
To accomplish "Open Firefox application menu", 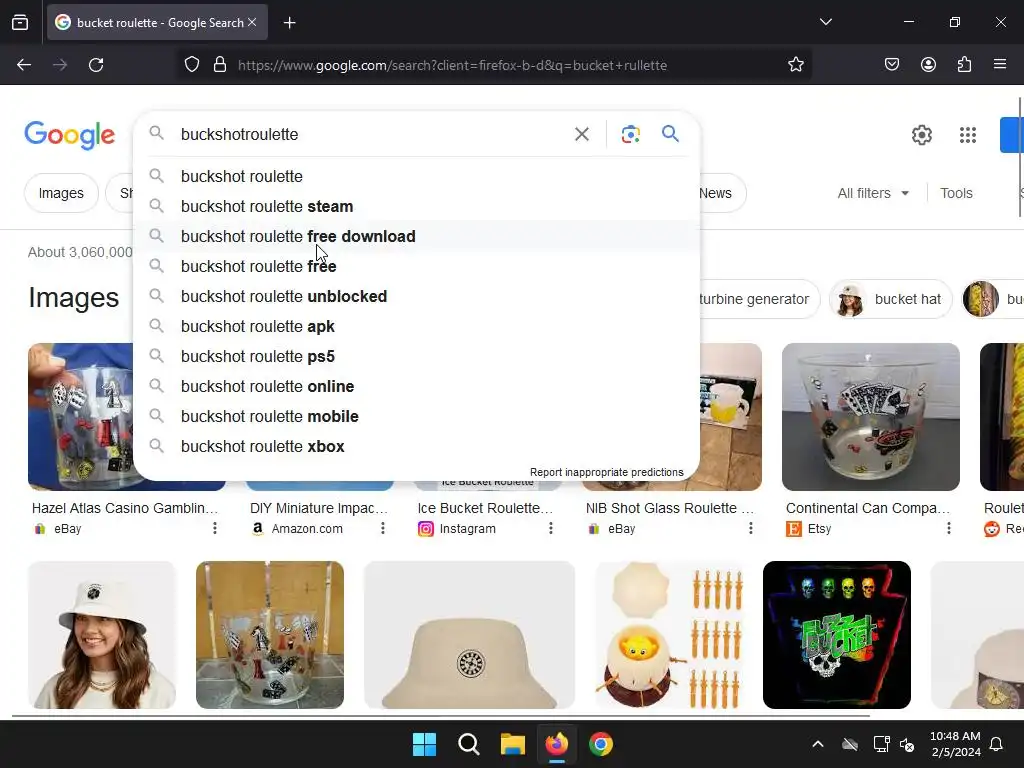I will pyautogui.click(x=1000, y=65).
